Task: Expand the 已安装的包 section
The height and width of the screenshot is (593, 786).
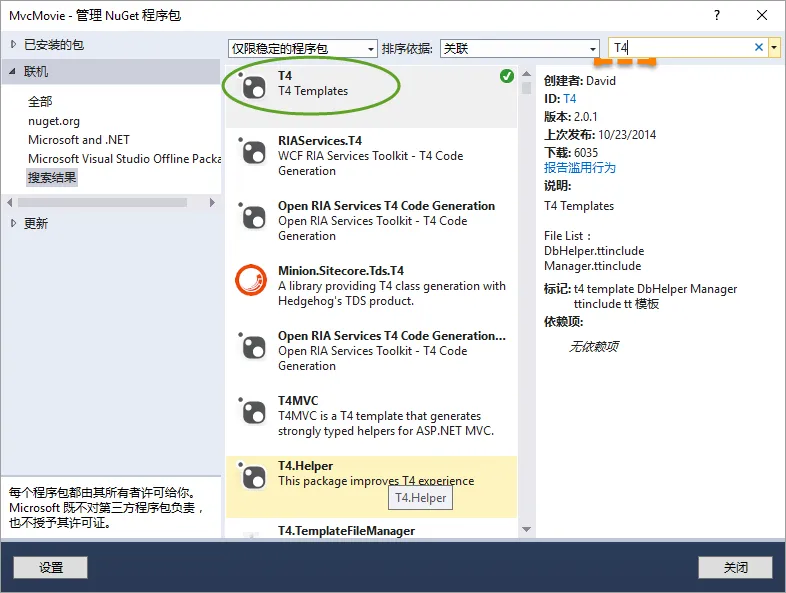Action: [x=14, y=45]
